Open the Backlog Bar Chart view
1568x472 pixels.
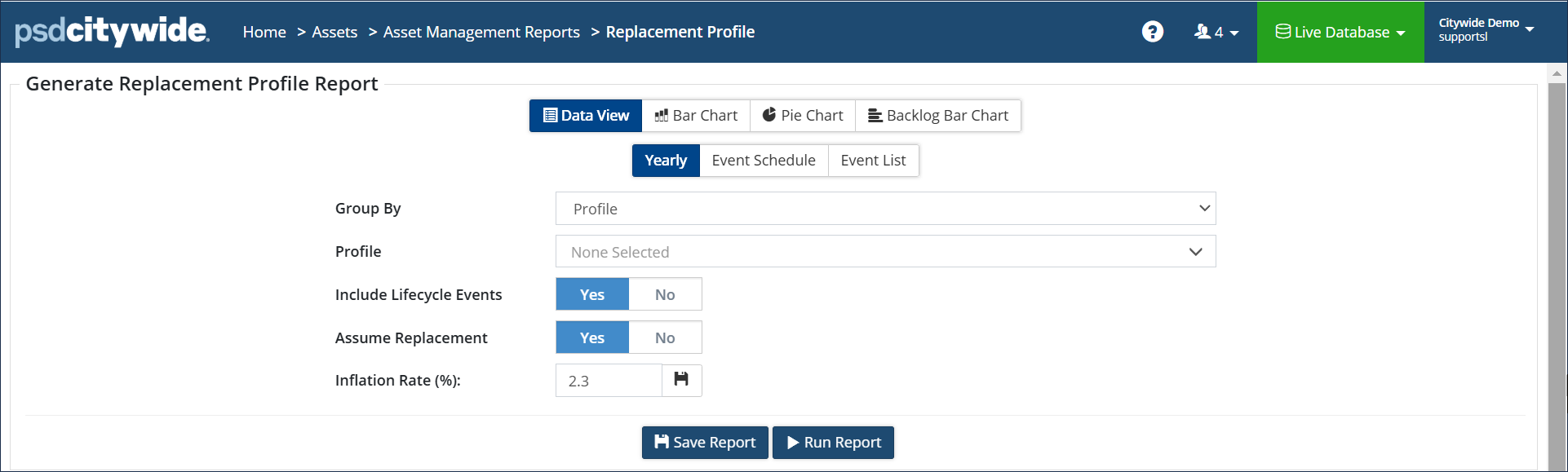click(938, 116)
